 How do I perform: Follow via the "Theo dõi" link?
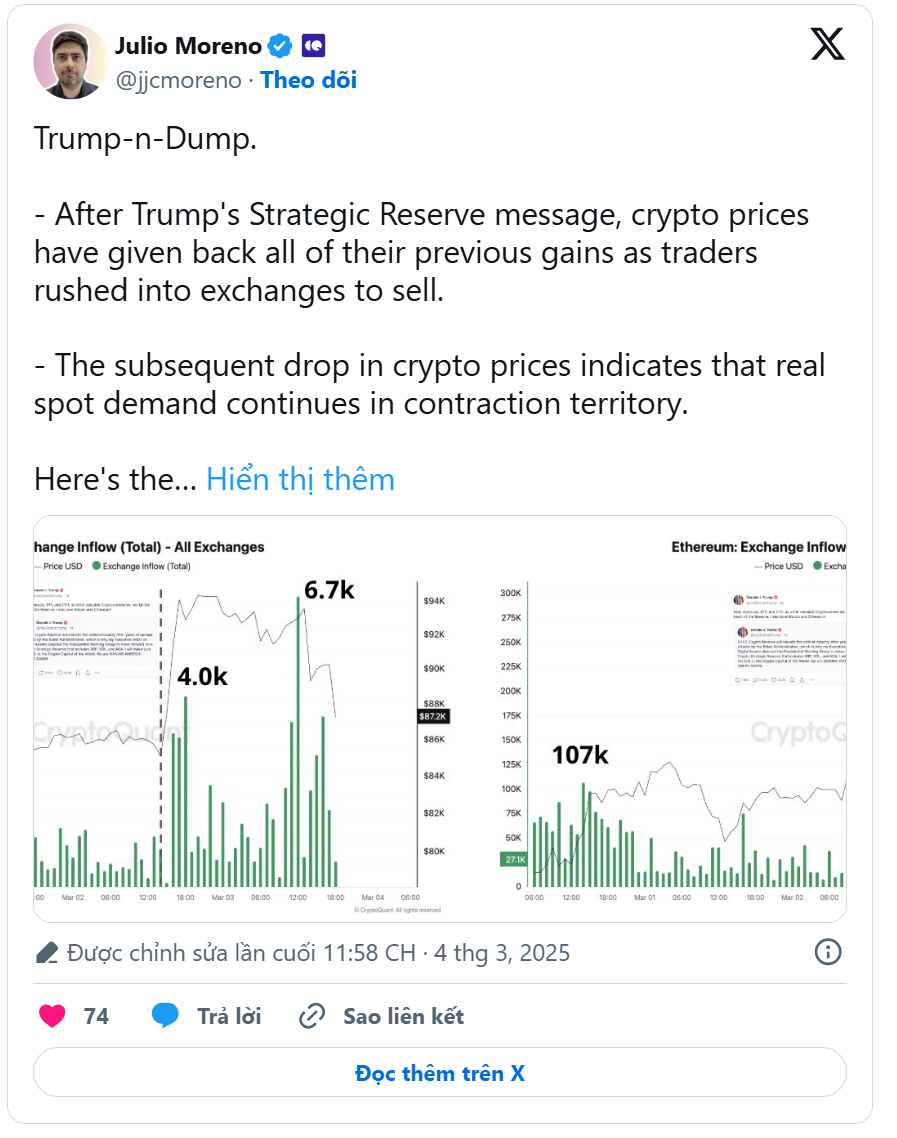308,80
